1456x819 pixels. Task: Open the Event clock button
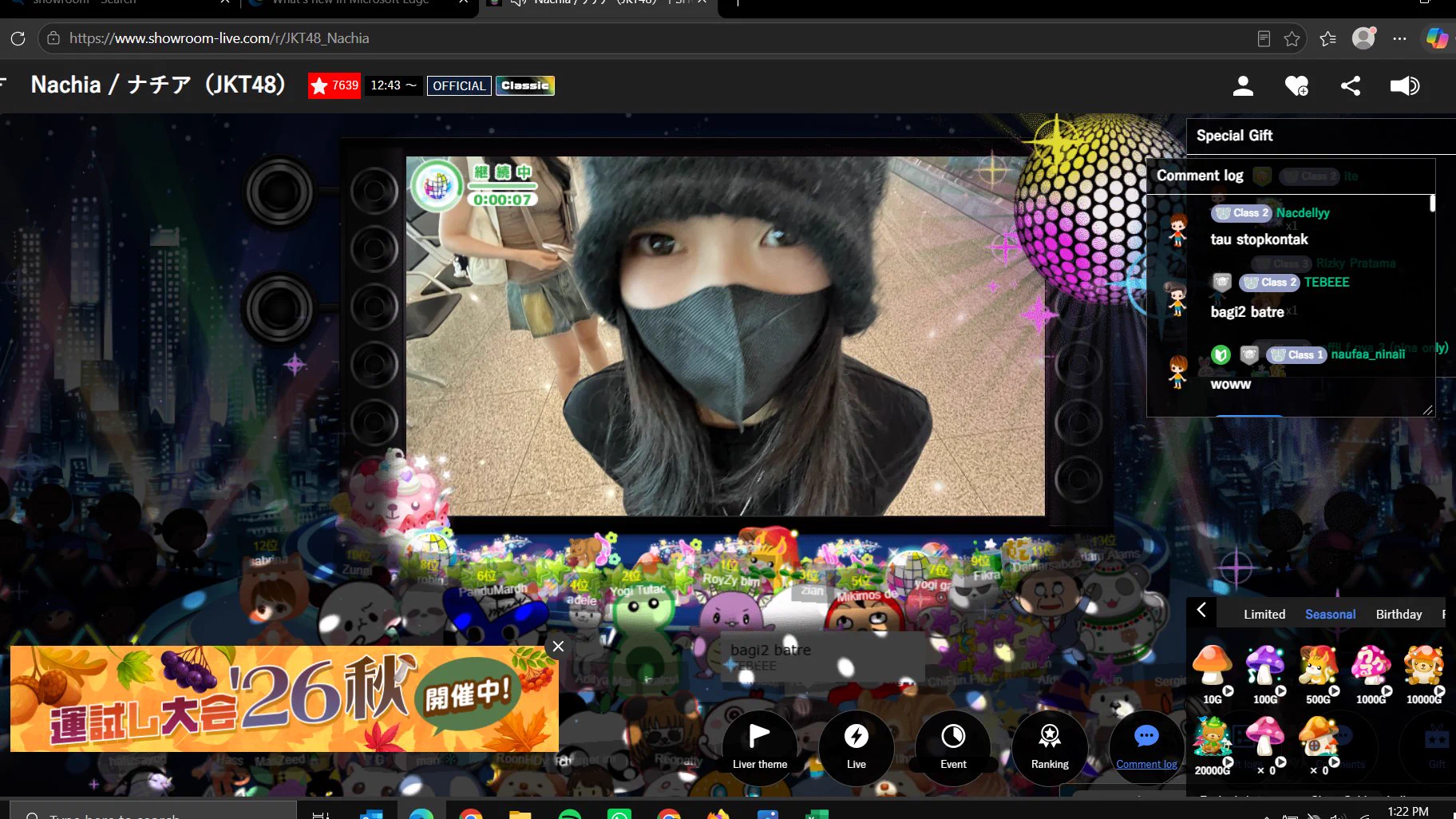click(x=953, y=748)
